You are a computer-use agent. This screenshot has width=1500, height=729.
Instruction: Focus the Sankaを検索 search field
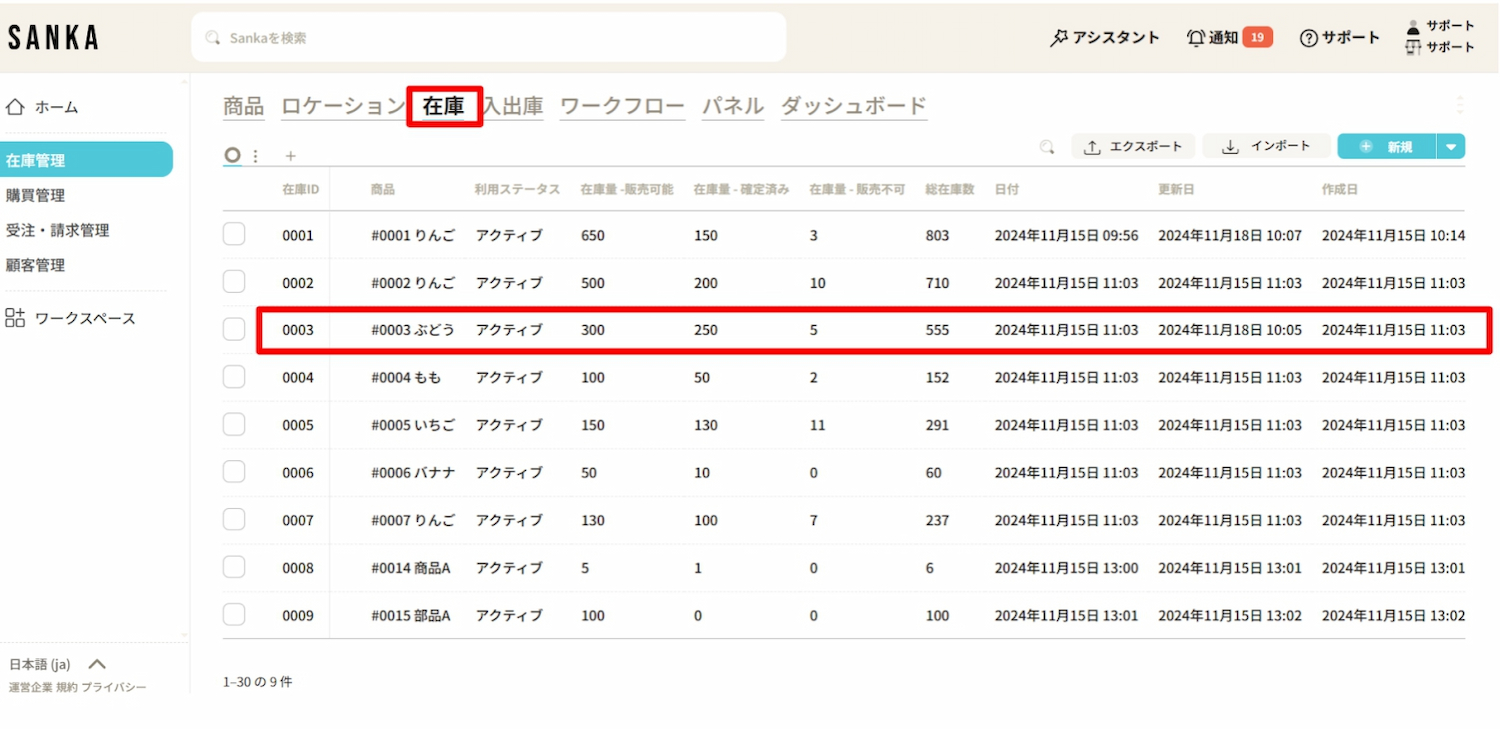(488, 38)
